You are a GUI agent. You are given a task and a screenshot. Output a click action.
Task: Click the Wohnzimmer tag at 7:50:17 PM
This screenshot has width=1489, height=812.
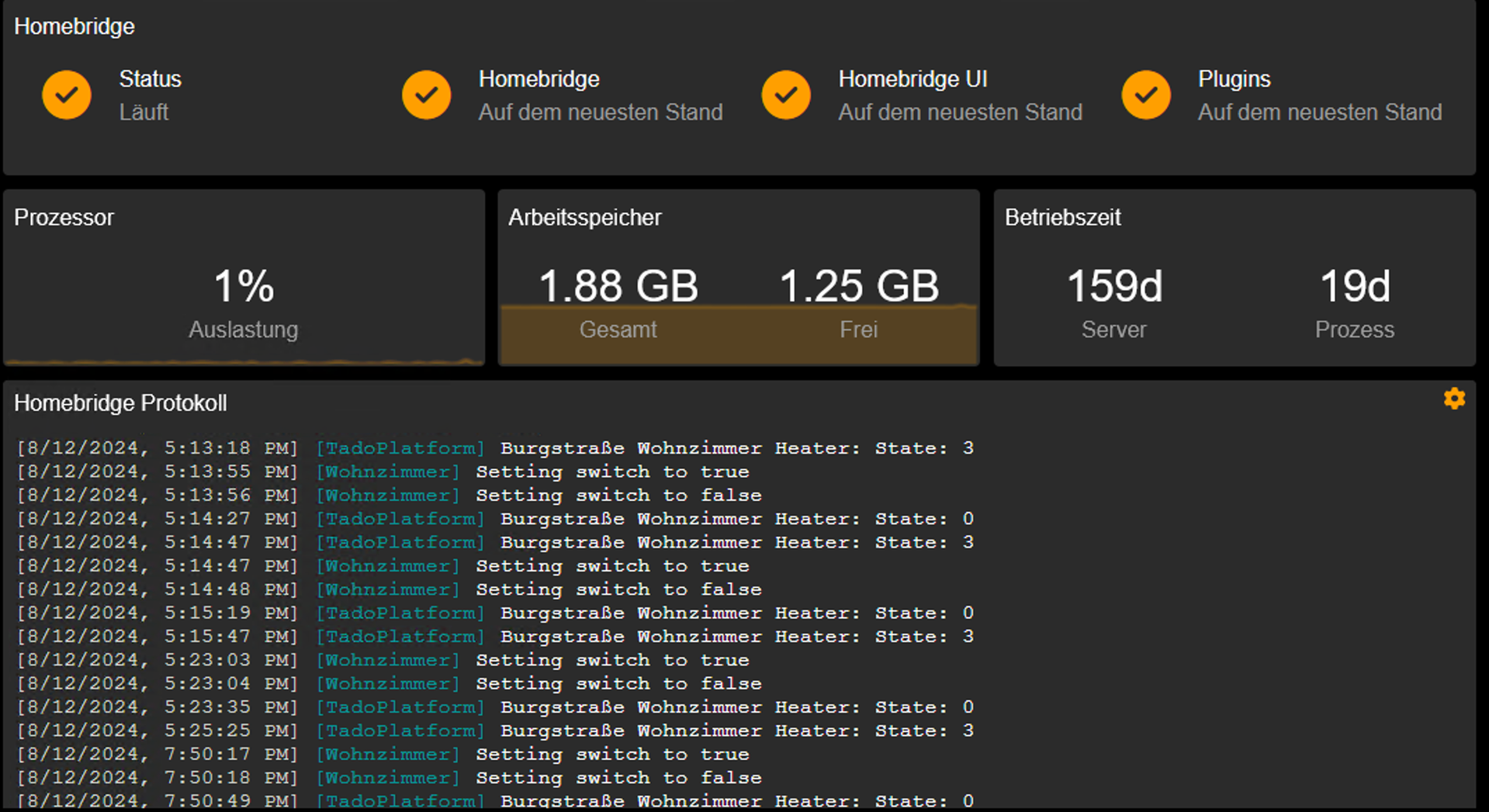click(x=388, y=754)
